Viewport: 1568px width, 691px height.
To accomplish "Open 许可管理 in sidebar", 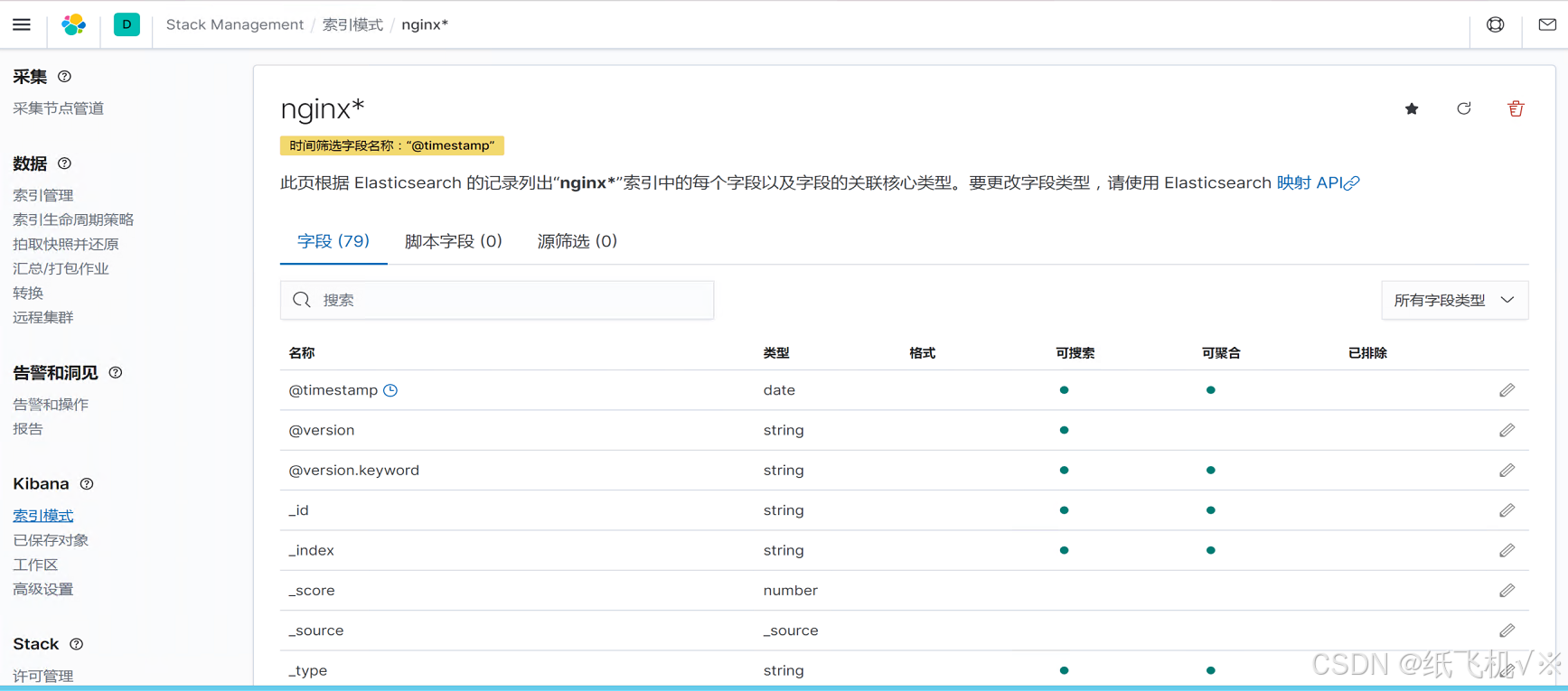I will pyautogui.click(x=43, y=676).
